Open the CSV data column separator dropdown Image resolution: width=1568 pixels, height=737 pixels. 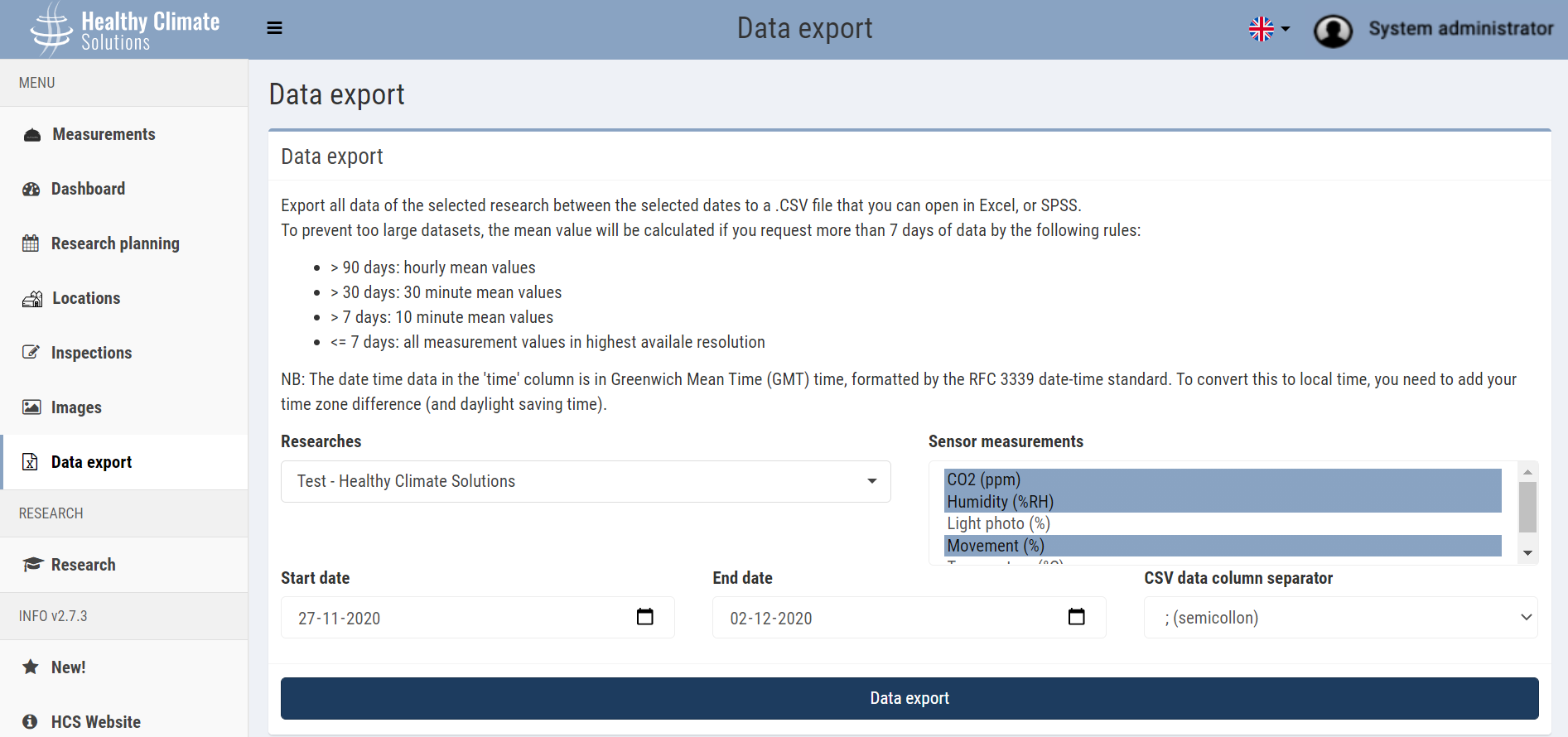(x=1340, y=618)
